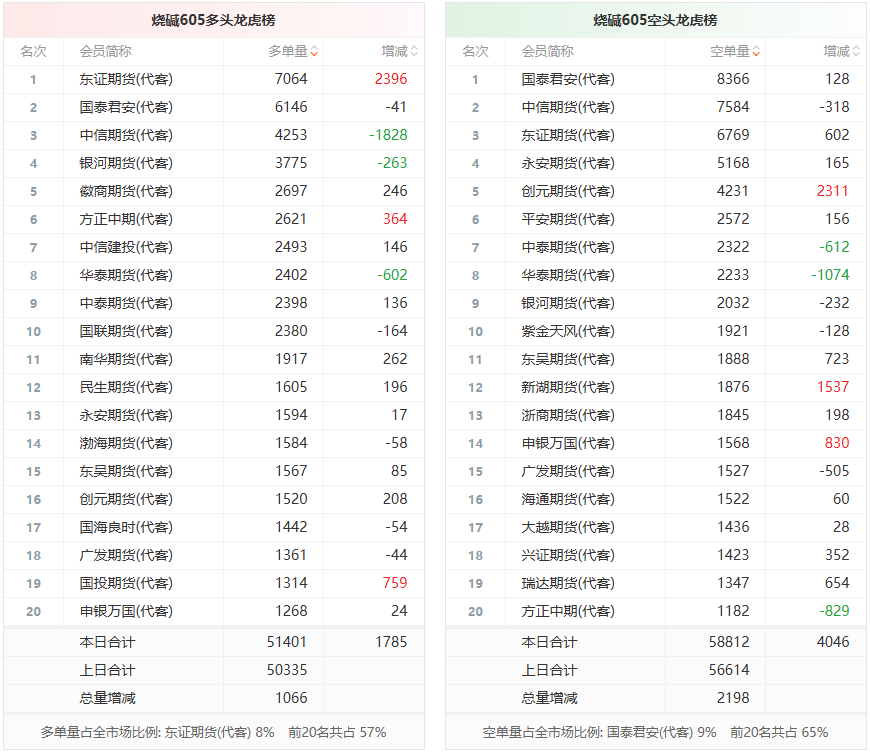Screen dimensions: 870x754
Task: Click 浙商期货(代客) member name
Action: (568, 416)
